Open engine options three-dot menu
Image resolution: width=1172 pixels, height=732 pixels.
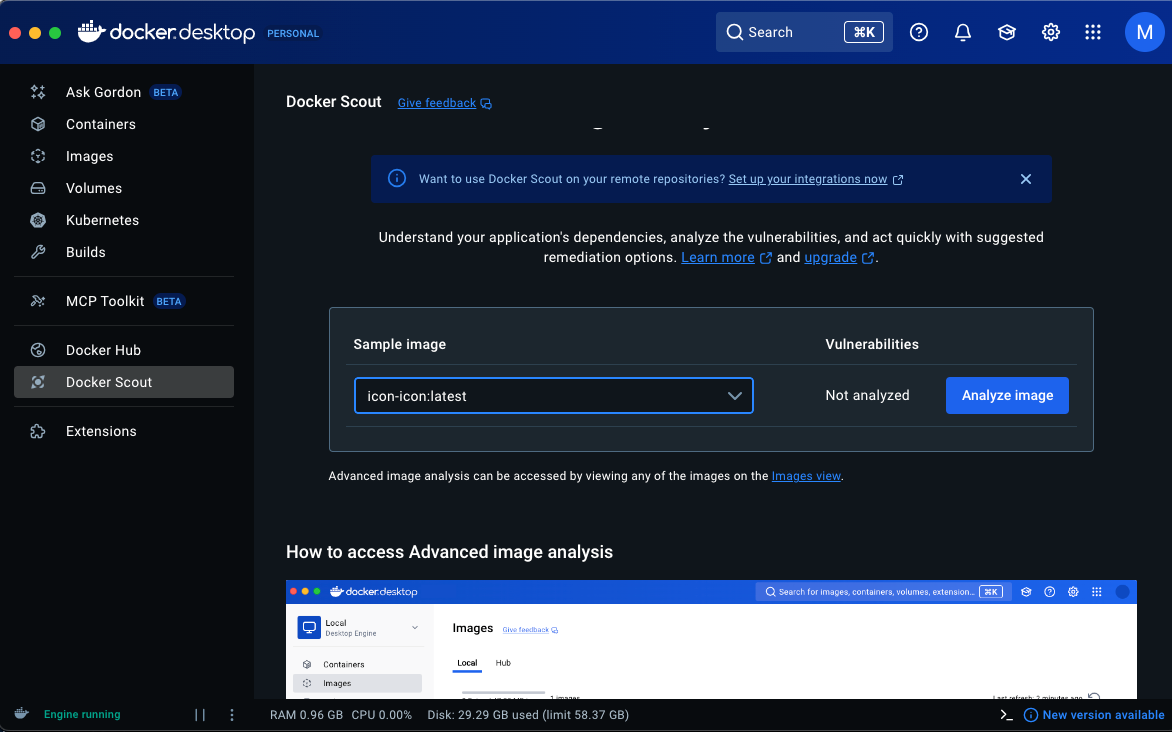pyautogui.click(x=232, y=715)
